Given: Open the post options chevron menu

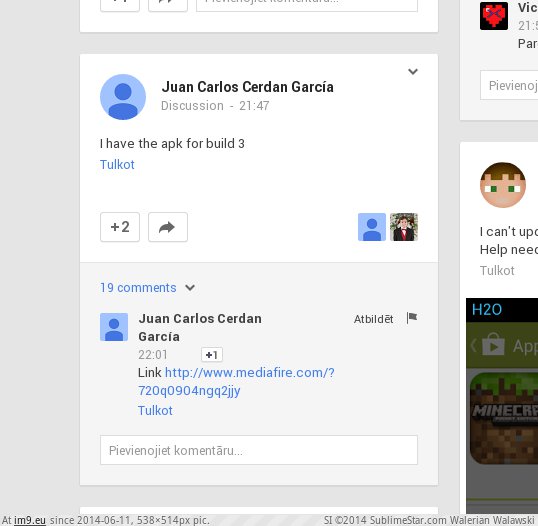Looking at the screenshot, I should point(413,71).
